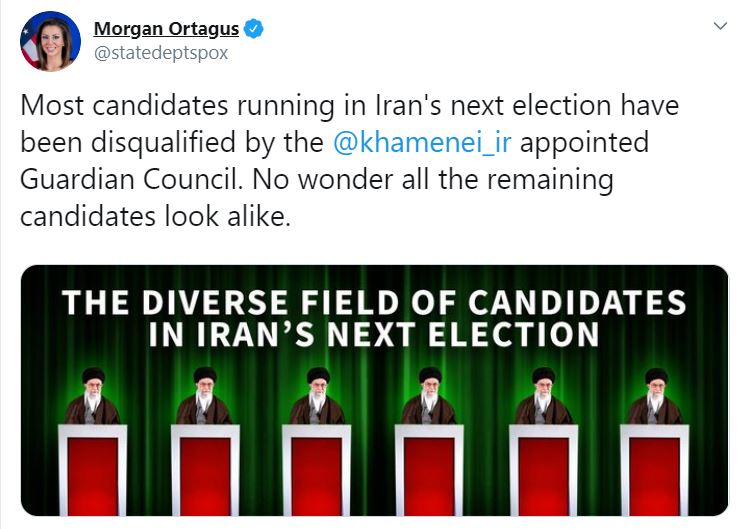Viewport: 747px width, 529px height.
Task: Open the tweet options chevron menu
Action: click(x=719, y=27)
